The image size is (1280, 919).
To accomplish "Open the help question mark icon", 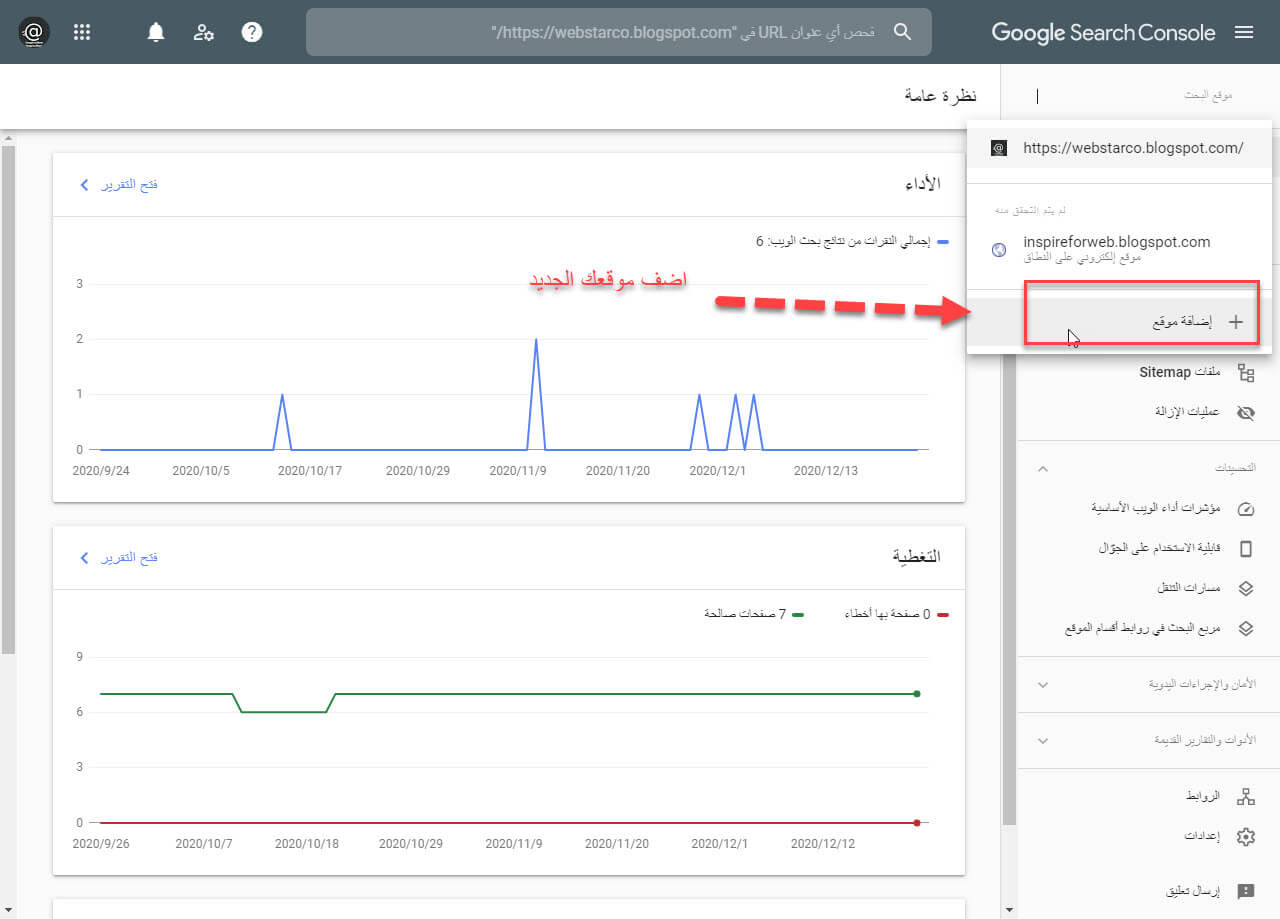I will point(252,32).
